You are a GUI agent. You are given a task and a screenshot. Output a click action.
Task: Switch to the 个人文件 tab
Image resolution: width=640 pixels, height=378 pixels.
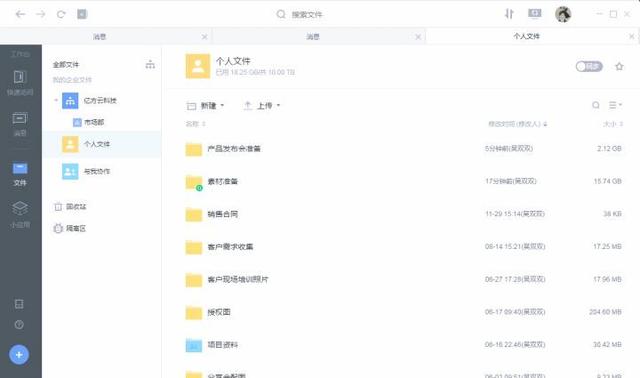(526, 36)
